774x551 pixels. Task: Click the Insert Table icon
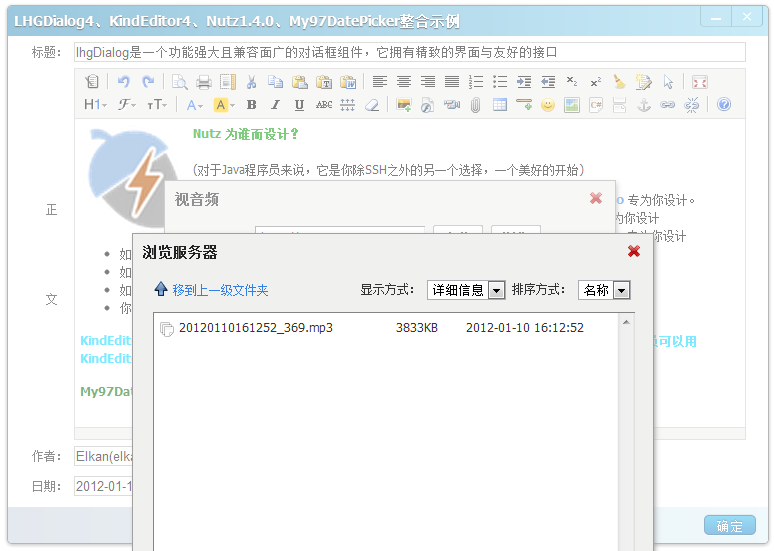coord(500,104)
